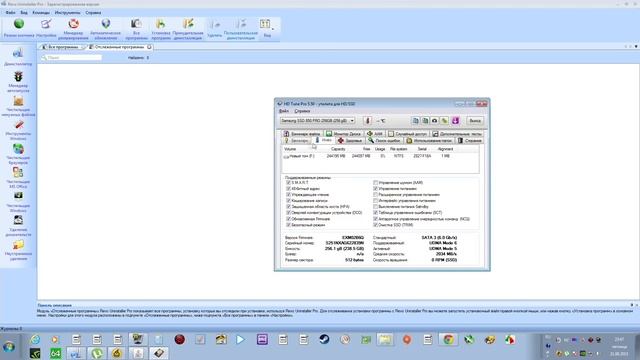Switch to Folder Usage tab

coord(429,141)
